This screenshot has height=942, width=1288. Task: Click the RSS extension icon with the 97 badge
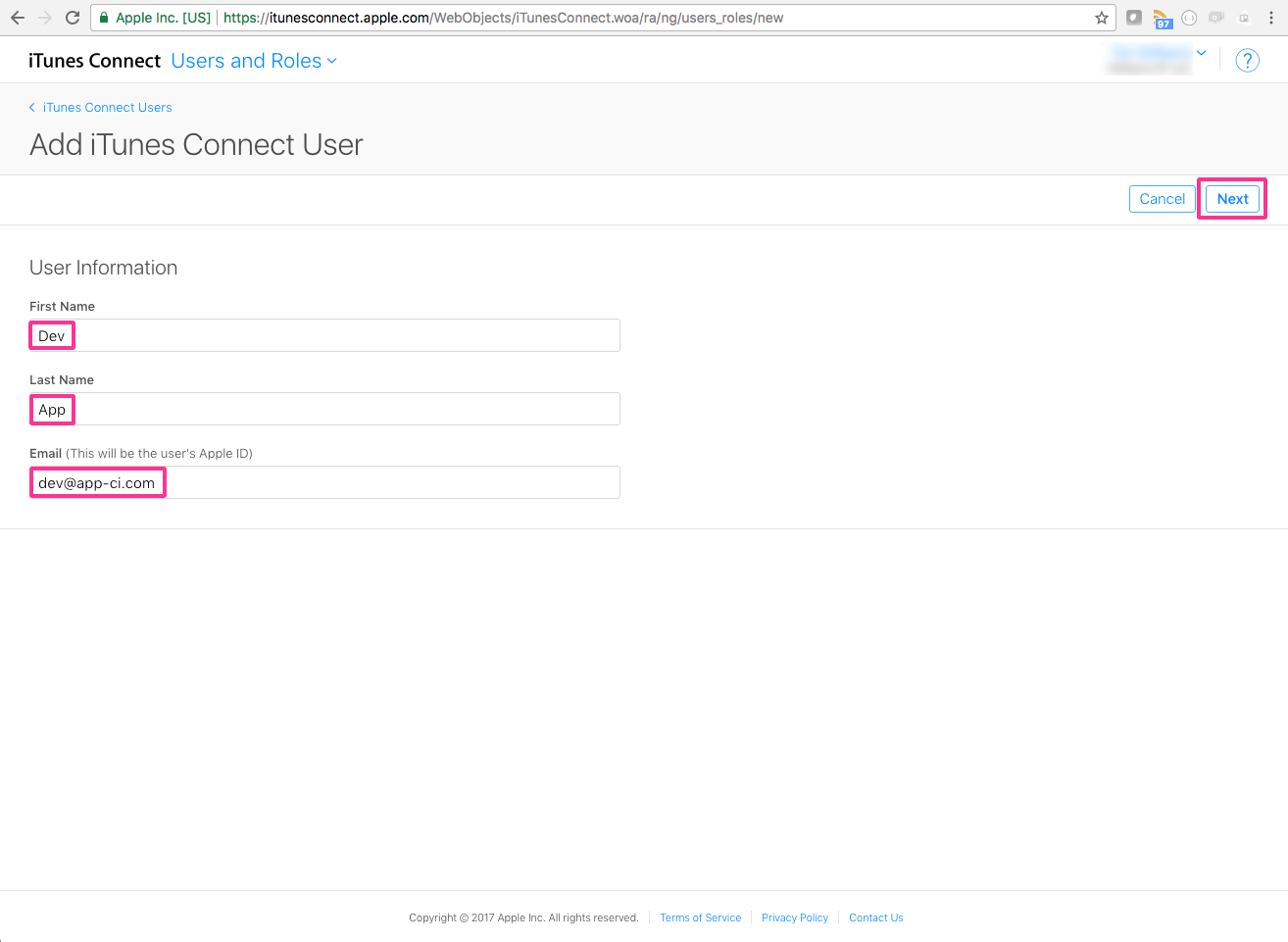pyautogui.click(x=1162, y=18)
